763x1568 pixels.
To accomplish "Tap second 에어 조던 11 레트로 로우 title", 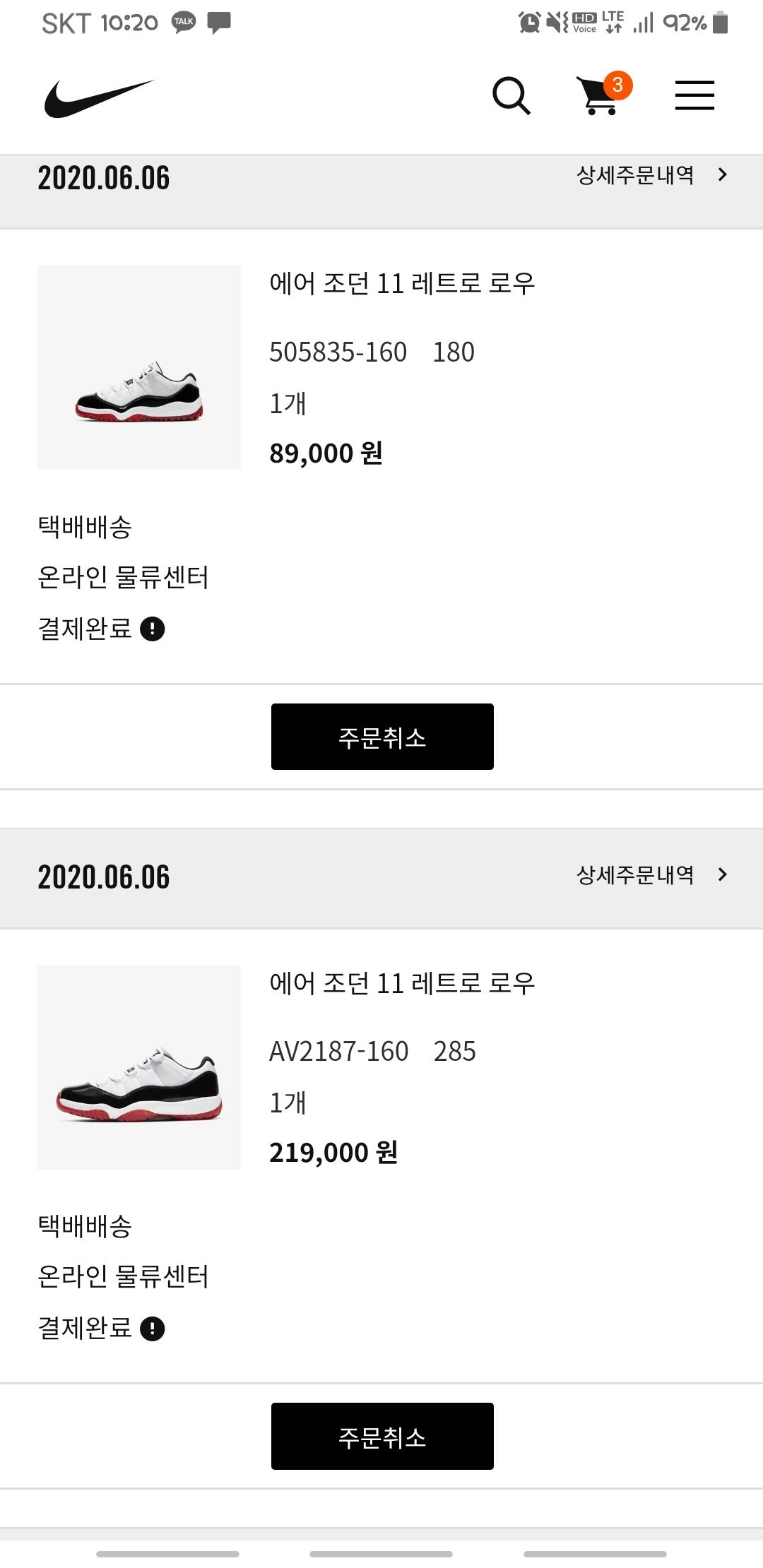I will pos(402,983).
